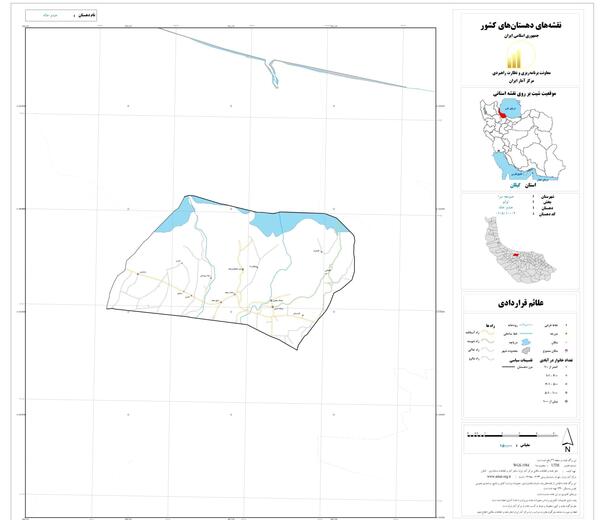Viewport: 600px width, 520px height.
Task: Click the 'راه ها' roads heading in the legend
Action: pos(490,326)
